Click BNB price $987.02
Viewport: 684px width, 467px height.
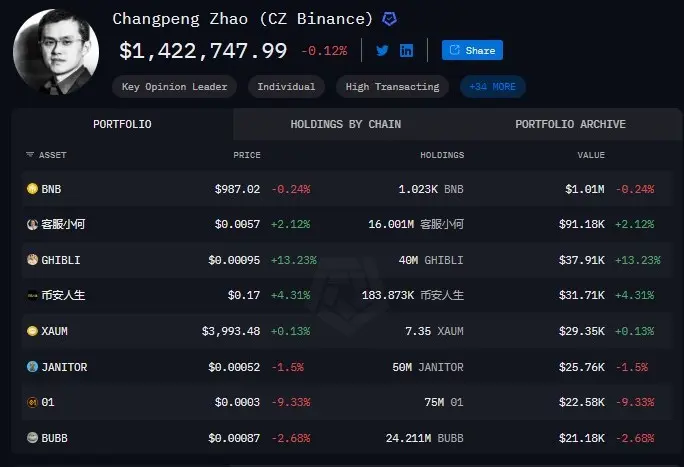tap(237, 189)
